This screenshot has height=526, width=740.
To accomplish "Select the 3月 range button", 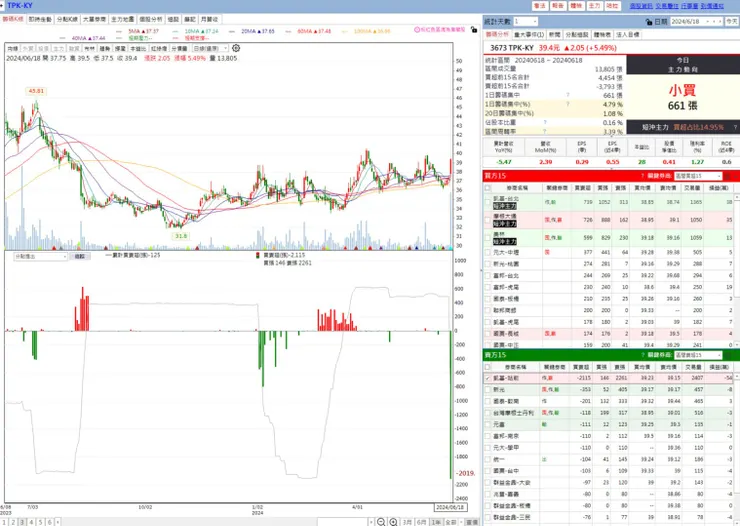I will point(407,522).
